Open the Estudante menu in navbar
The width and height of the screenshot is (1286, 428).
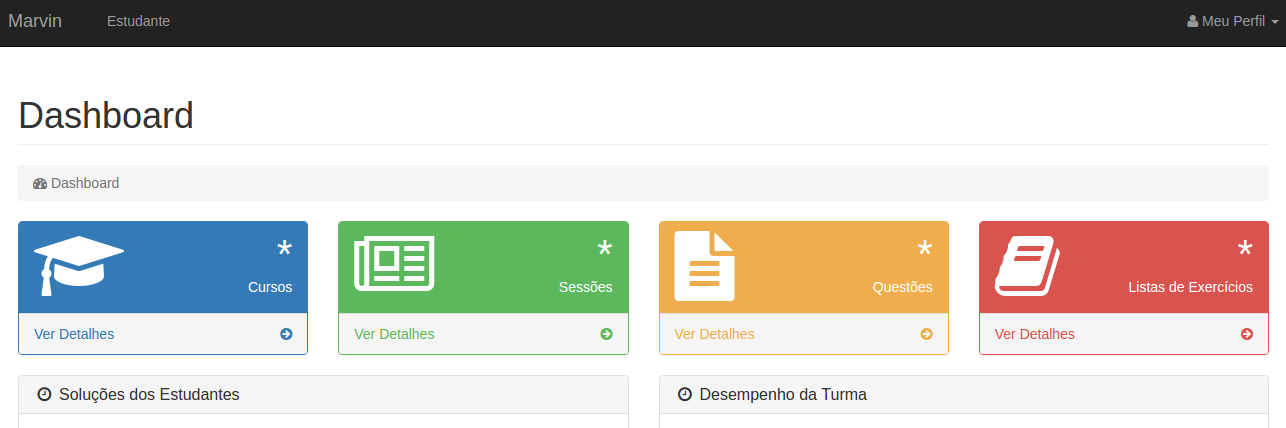pyautogui.click(x=138, y=22)
